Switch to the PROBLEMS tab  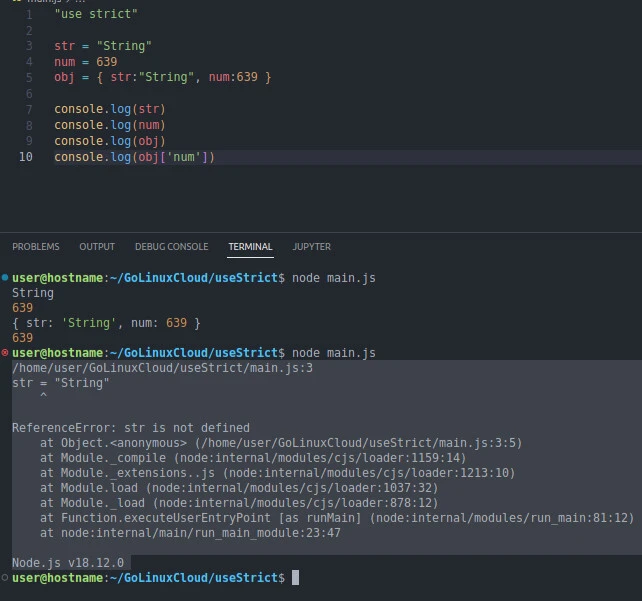point(35,247)
